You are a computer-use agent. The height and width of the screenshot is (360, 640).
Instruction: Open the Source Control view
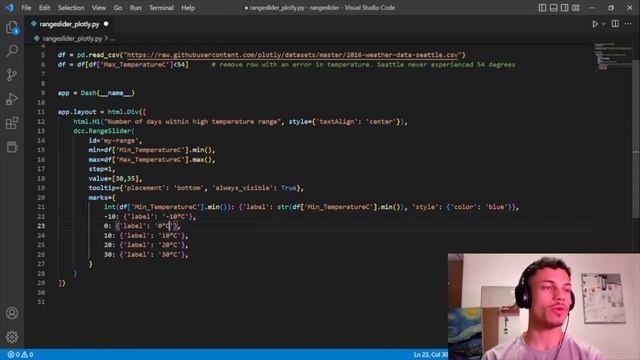coord(12,75)
